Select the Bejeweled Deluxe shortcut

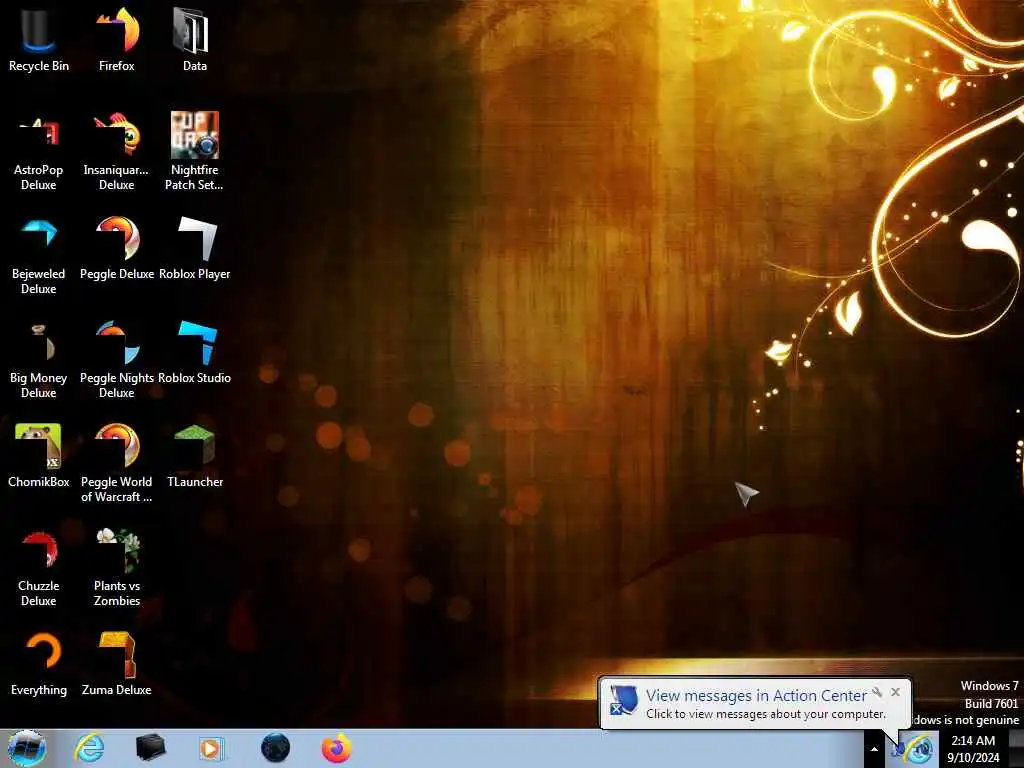(x=39, y=255)
